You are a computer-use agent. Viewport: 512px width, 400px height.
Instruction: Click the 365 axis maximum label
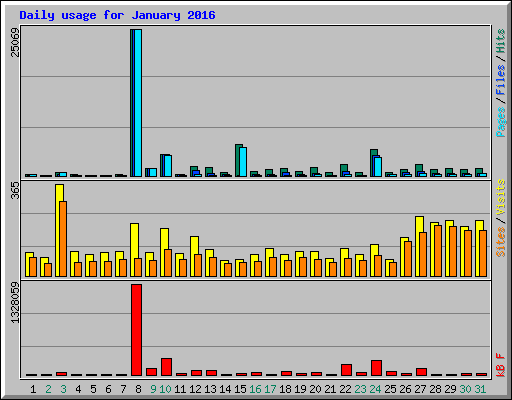click(15, 190)
